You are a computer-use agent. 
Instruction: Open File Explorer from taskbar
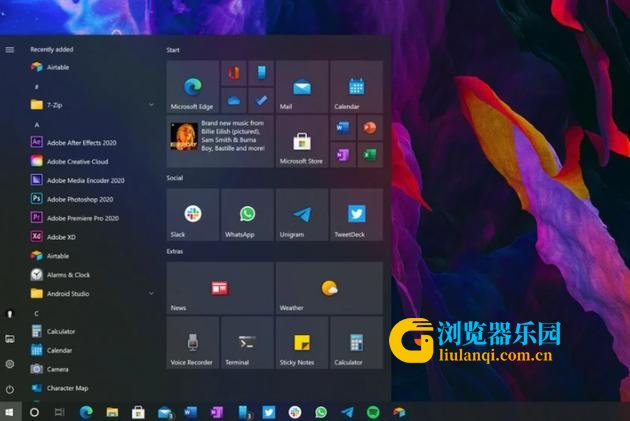pos(112,412)
